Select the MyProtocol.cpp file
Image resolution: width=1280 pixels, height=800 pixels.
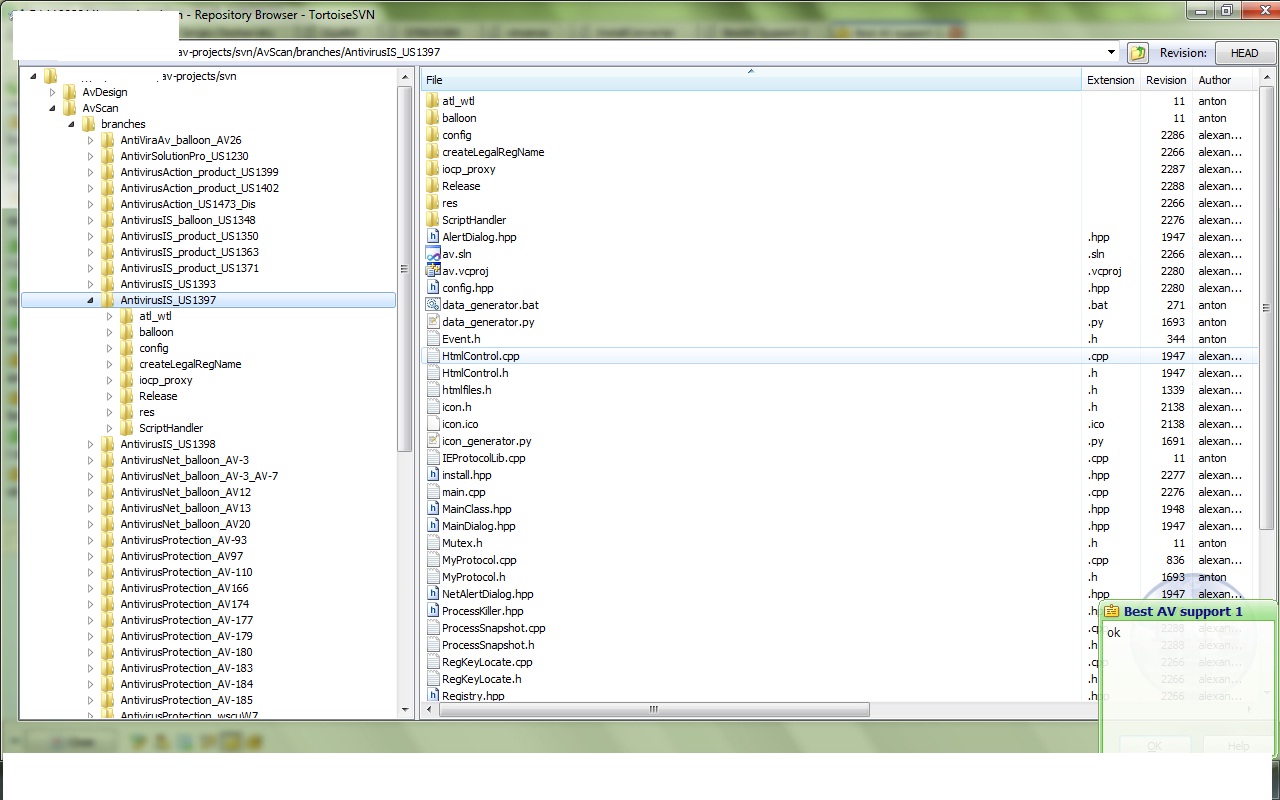pos(479,560)
